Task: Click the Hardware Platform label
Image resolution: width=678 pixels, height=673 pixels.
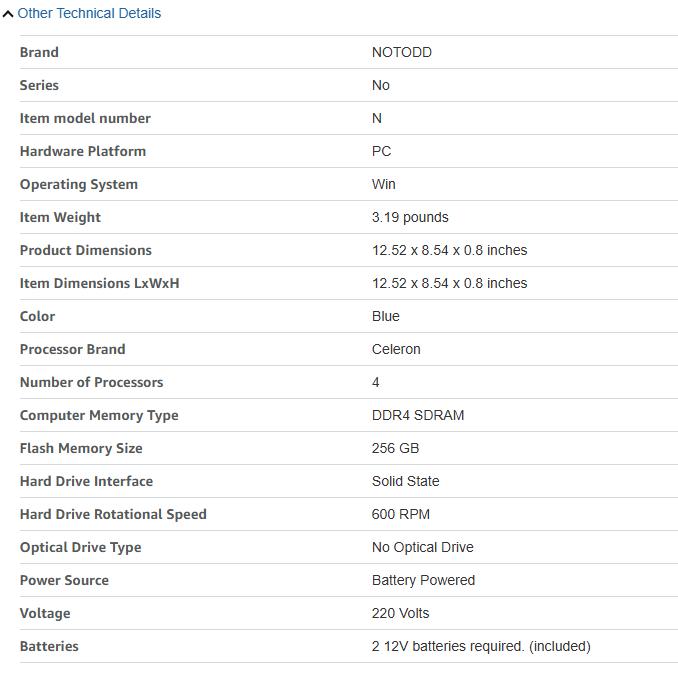Action: (x=83, y=151)
